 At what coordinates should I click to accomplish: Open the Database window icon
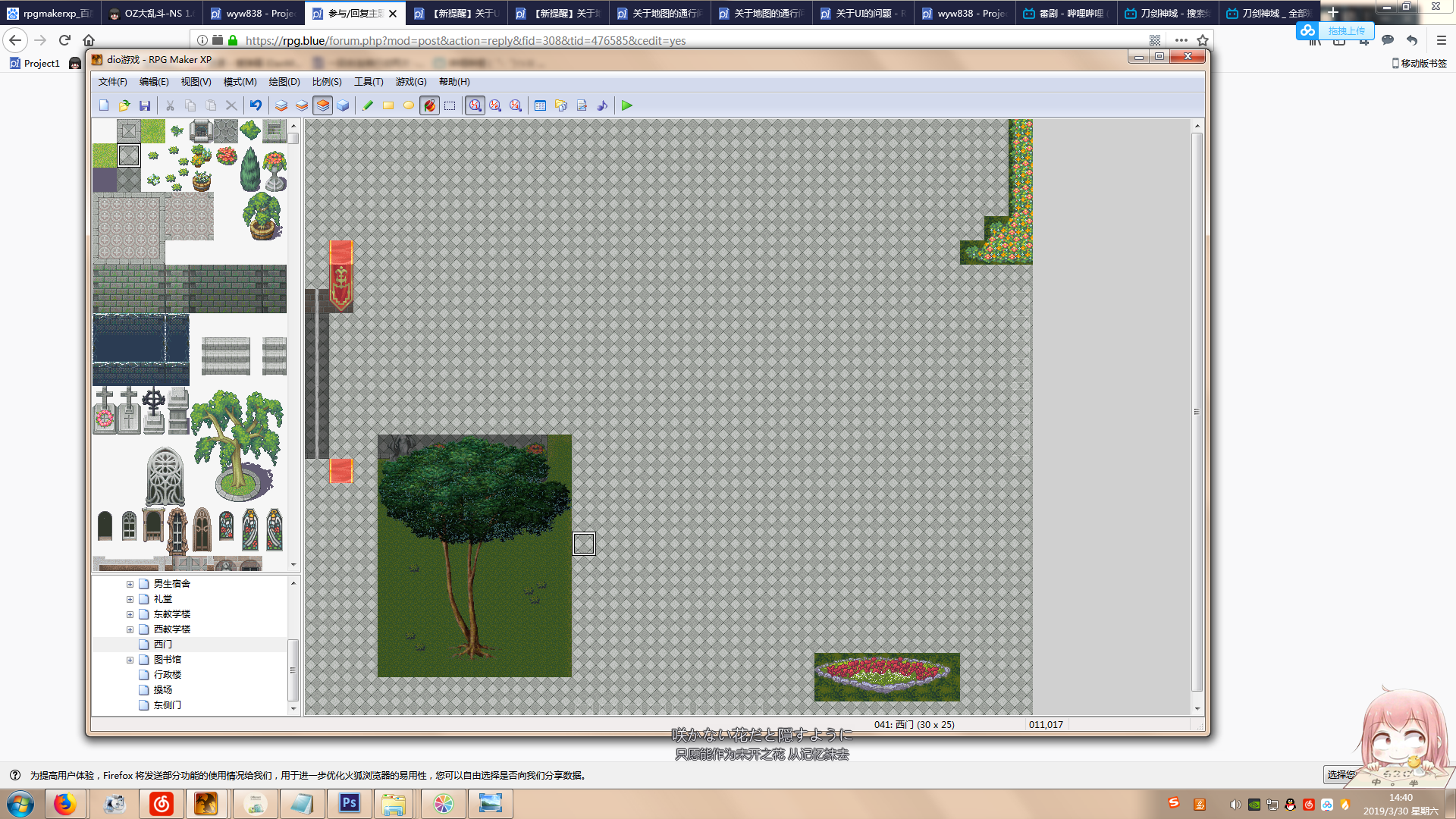[x=541, y=105]
